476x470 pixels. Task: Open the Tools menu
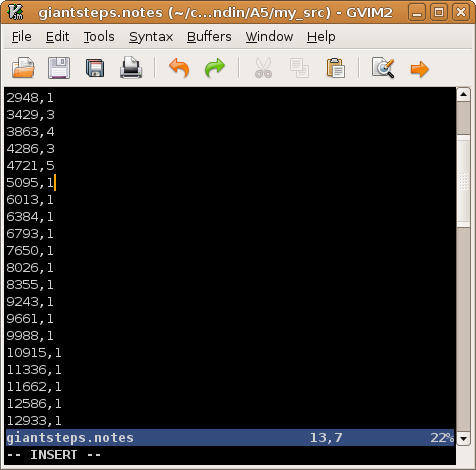(99, 36)
